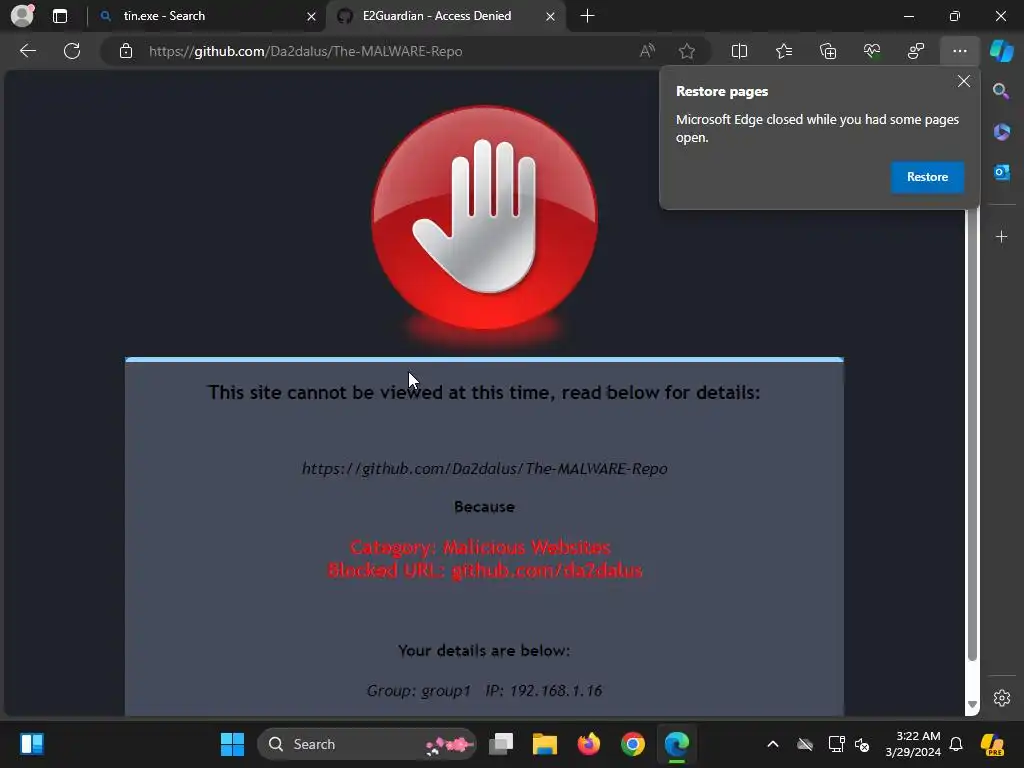
Task: Show hidden system tray icons
Action: (773, 744)
